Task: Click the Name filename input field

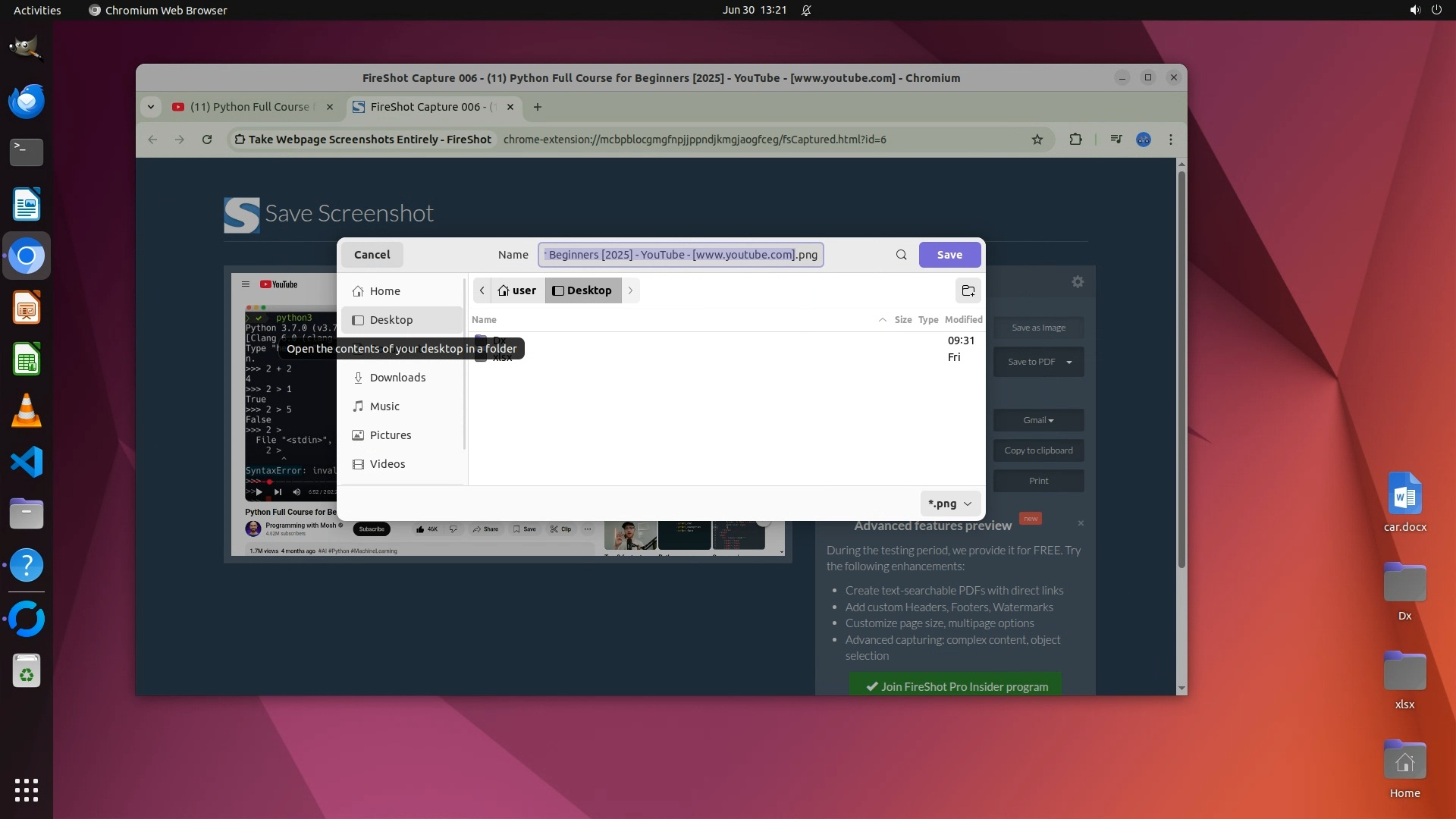Action: (x=680, y=255)
